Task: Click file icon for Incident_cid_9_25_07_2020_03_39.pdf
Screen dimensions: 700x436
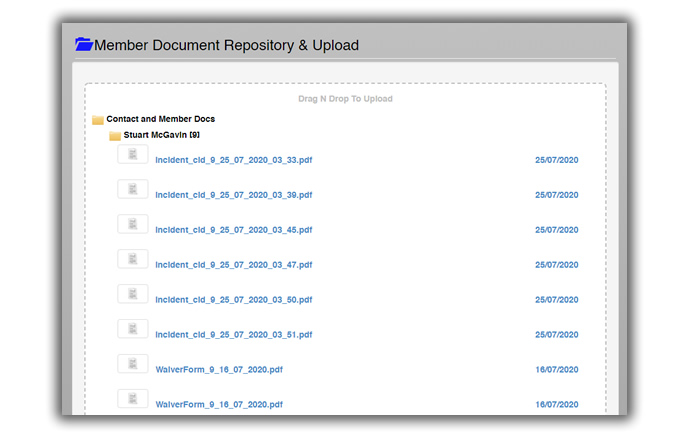Action: click(133, 189)
